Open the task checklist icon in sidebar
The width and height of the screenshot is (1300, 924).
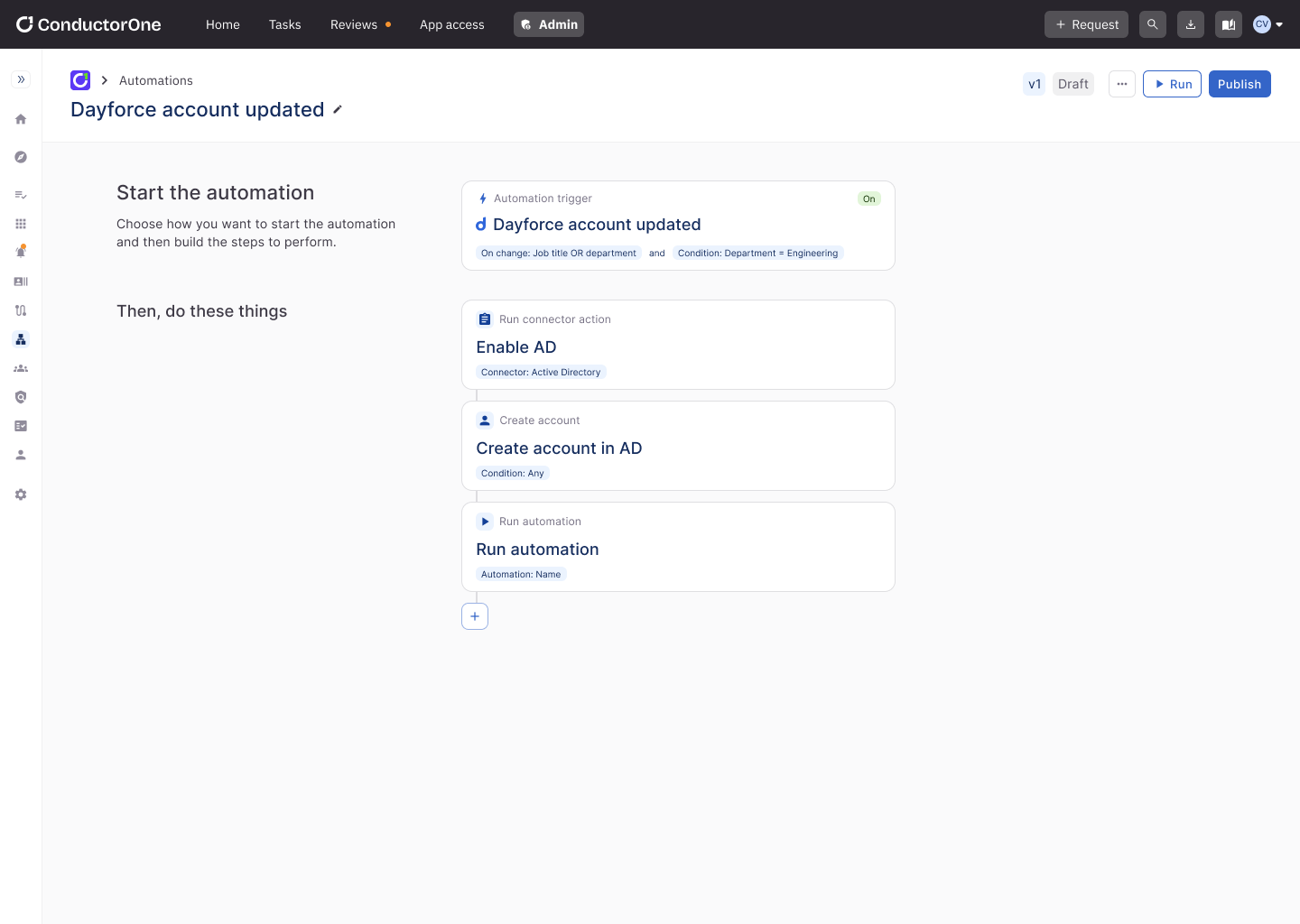coord(21,195)
